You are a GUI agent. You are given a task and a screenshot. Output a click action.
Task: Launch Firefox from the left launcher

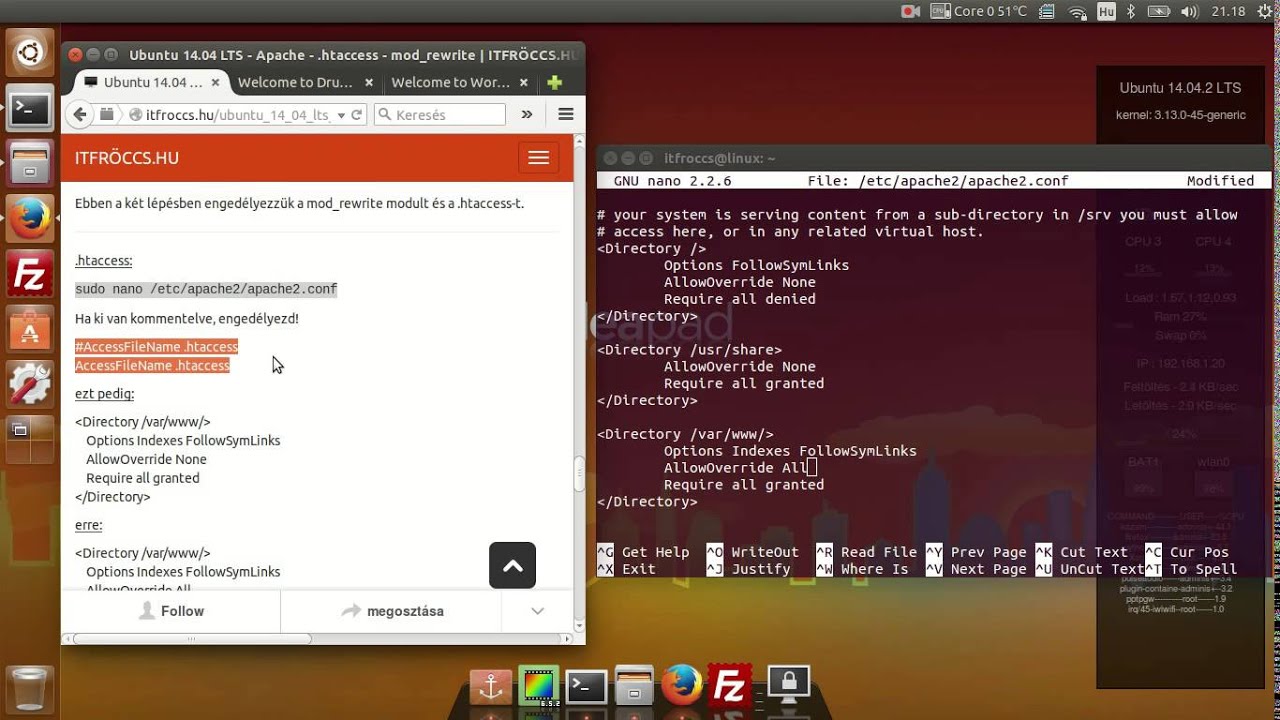[30, 218]
